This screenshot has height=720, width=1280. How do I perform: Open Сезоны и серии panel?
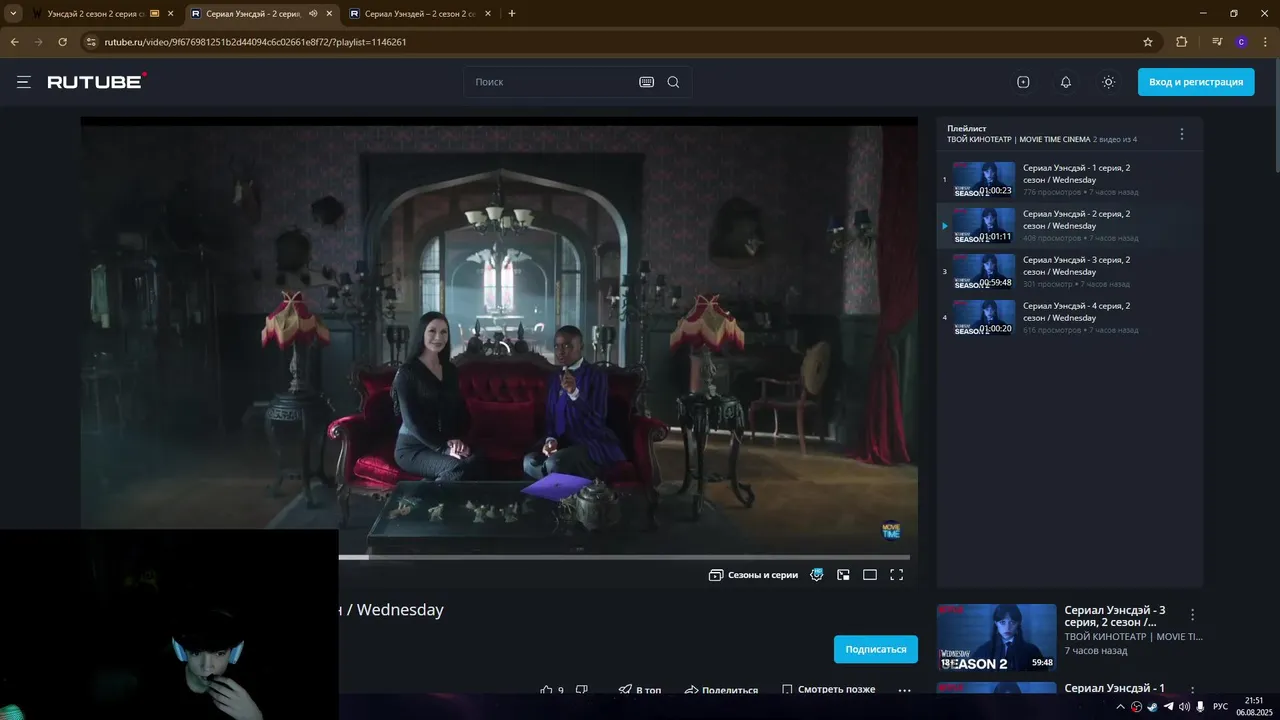click(x=753, y=575)
